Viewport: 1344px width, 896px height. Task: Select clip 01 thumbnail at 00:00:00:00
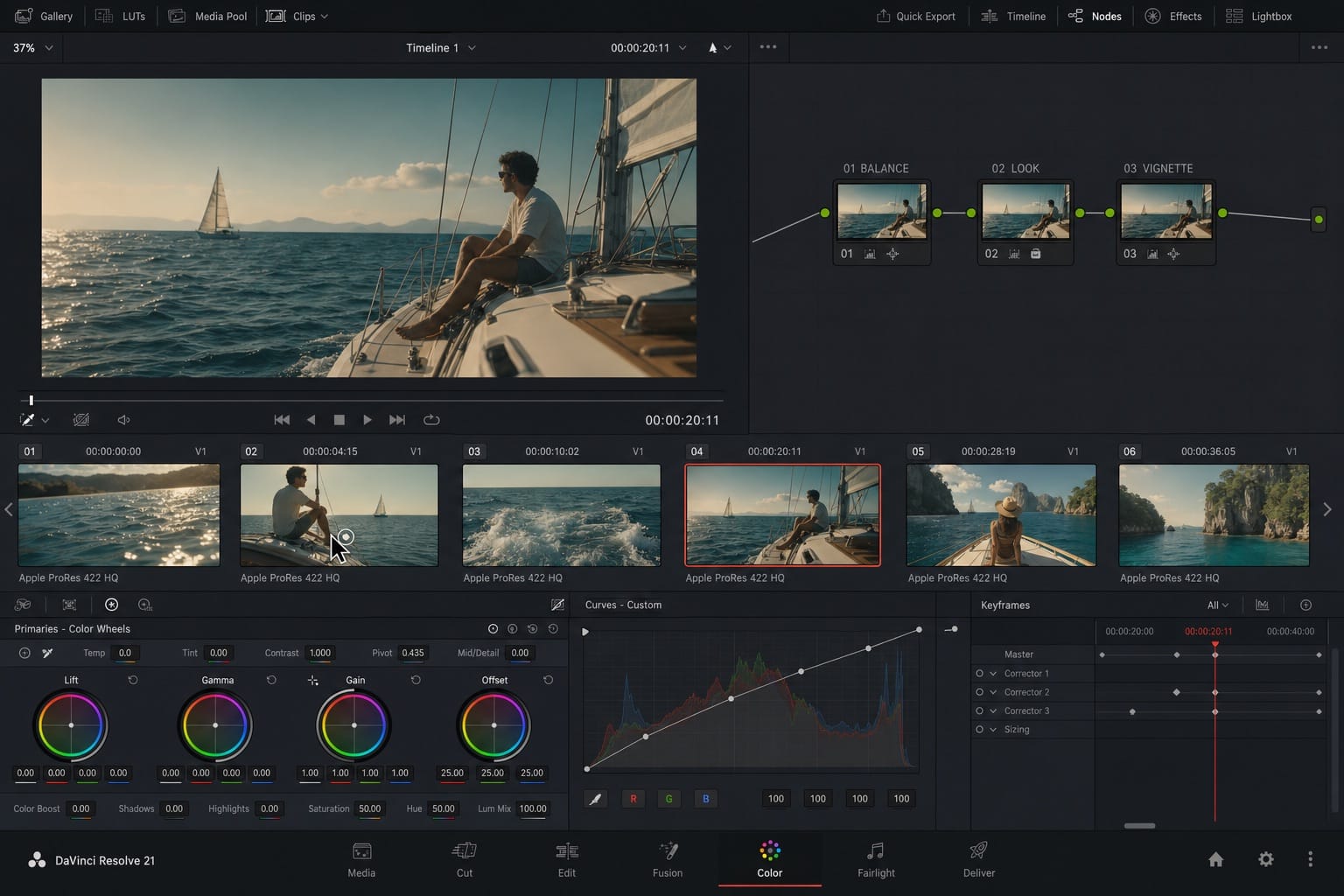pyautogui.click(x=119, y=515)
